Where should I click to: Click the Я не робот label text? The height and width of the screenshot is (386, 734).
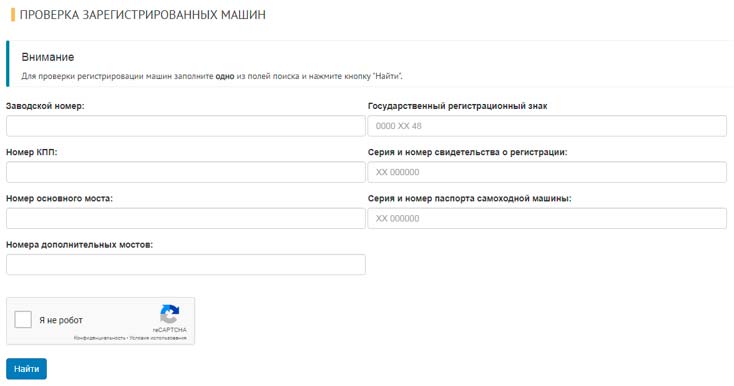[61, 320]
